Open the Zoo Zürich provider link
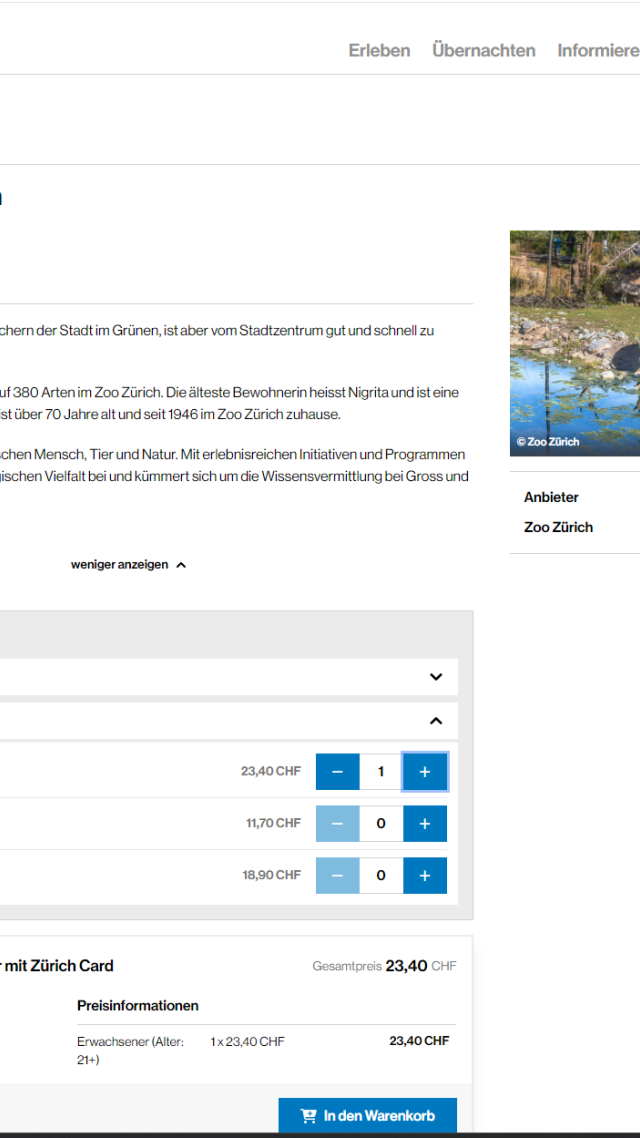The width and height of the screenshot is (640, 1138). pos(558,527)
